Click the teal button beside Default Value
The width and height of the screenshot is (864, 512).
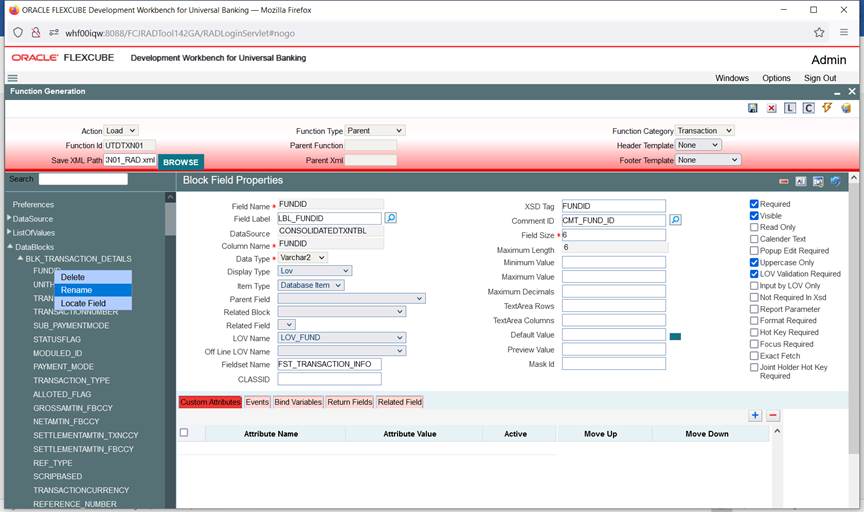[x=675, y=336]
